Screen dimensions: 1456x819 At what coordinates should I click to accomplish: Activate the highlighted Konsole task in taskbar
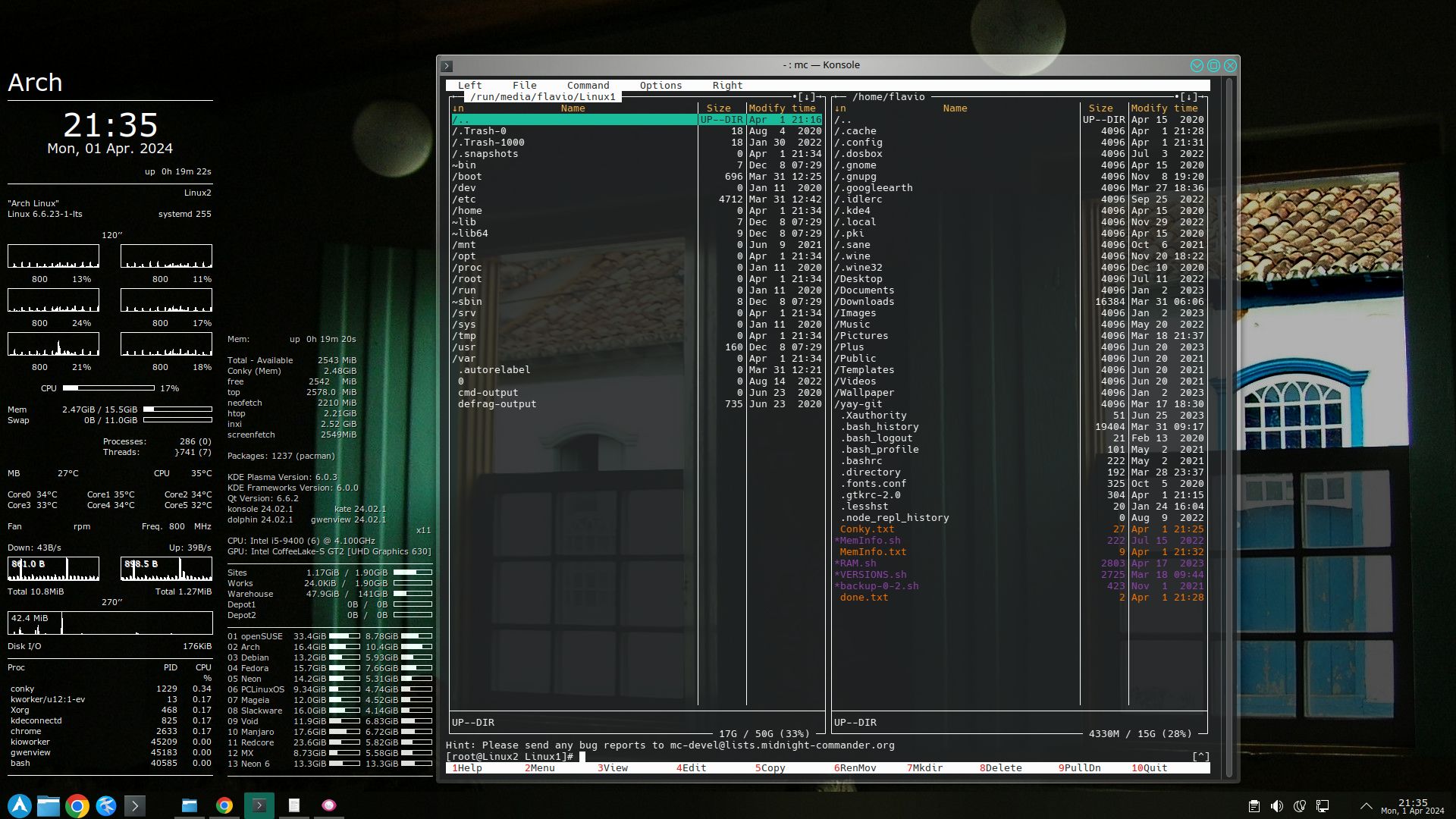[259, 805]
